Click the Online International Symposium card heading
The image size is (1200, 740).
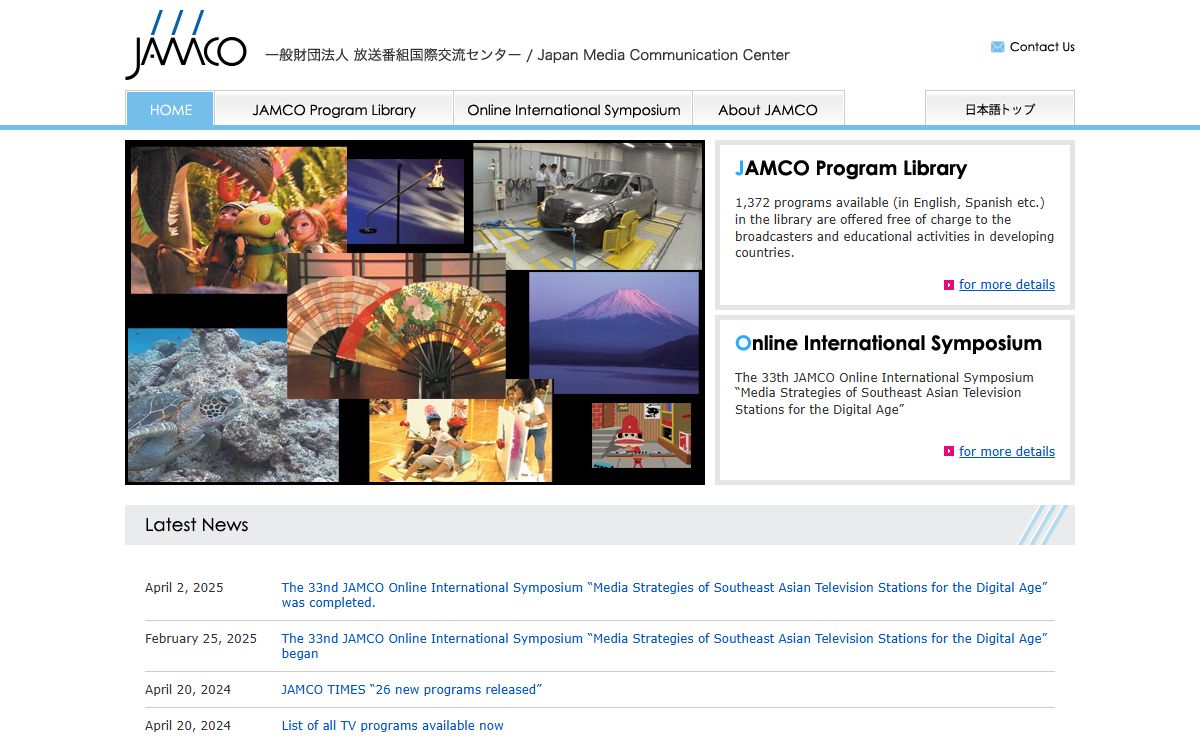pyautogui.click(x=888, y=343)
